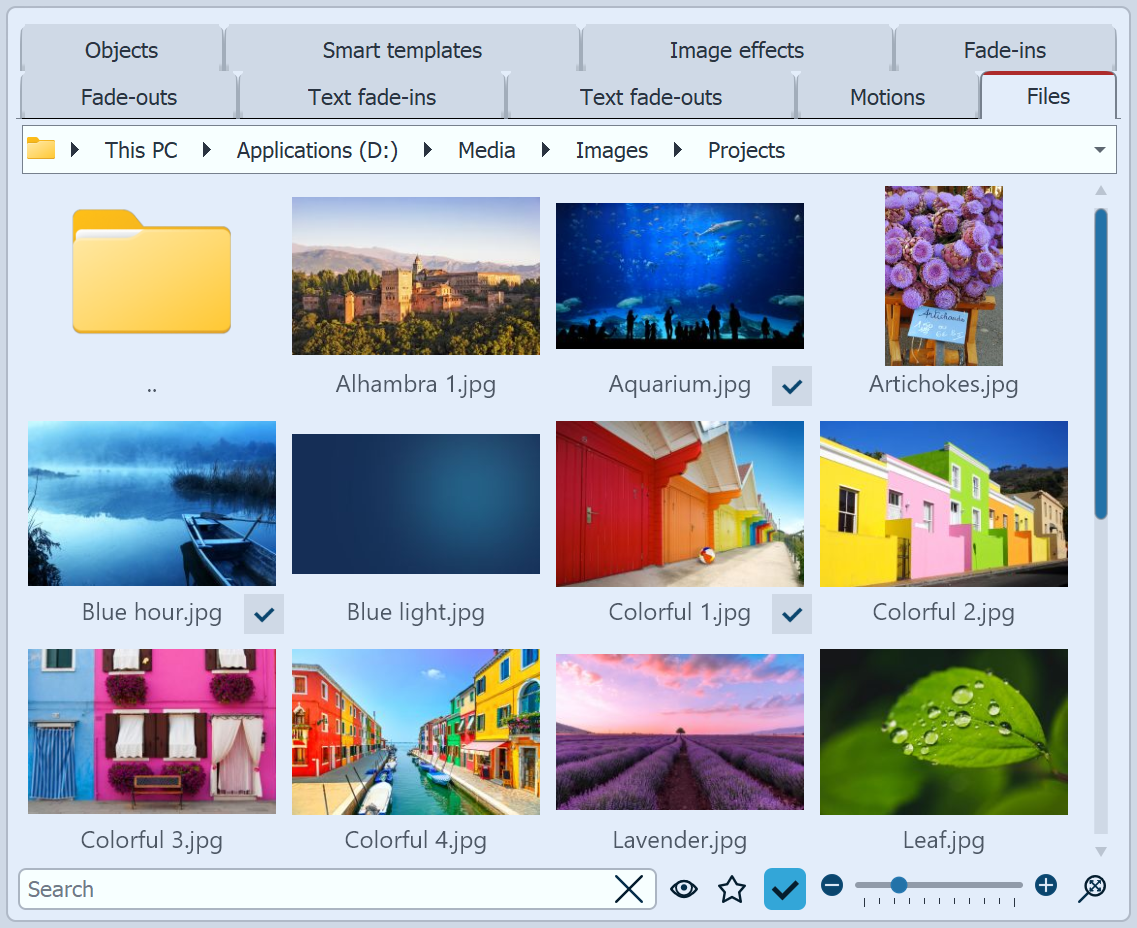Click the eye preview icon near the search bar

(x=684, y=888)
